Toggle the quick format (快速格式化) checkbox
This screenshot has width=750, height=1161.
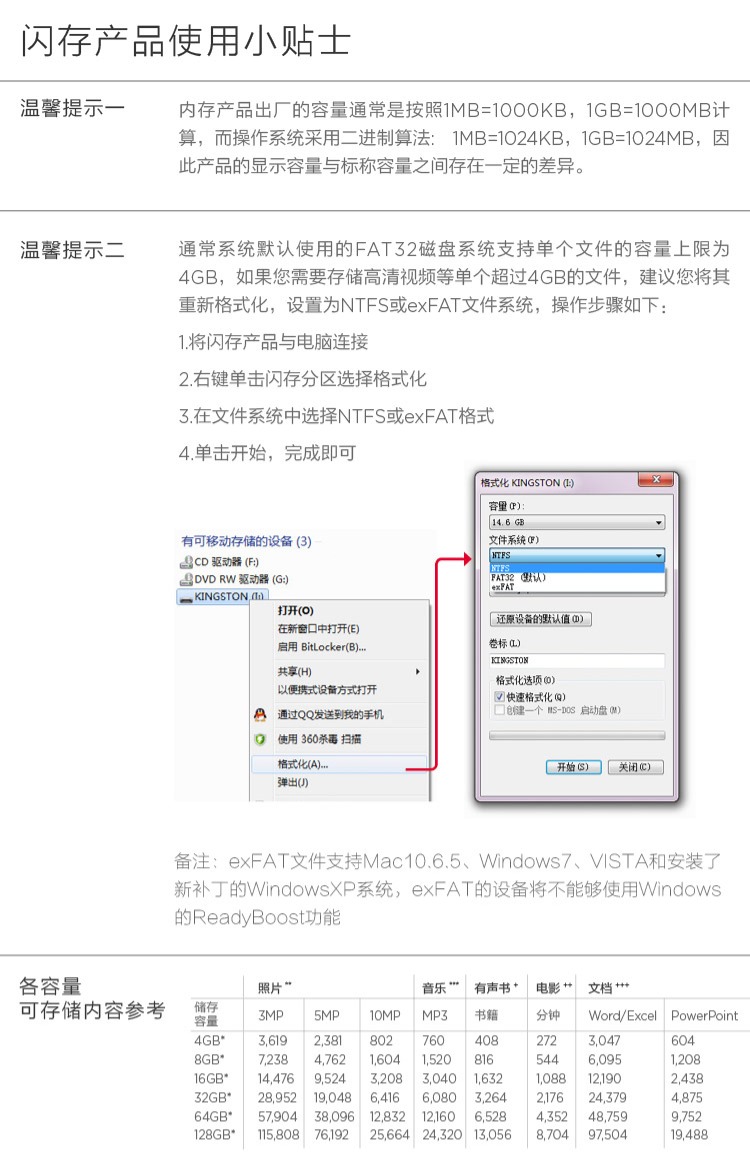(500, 697)
